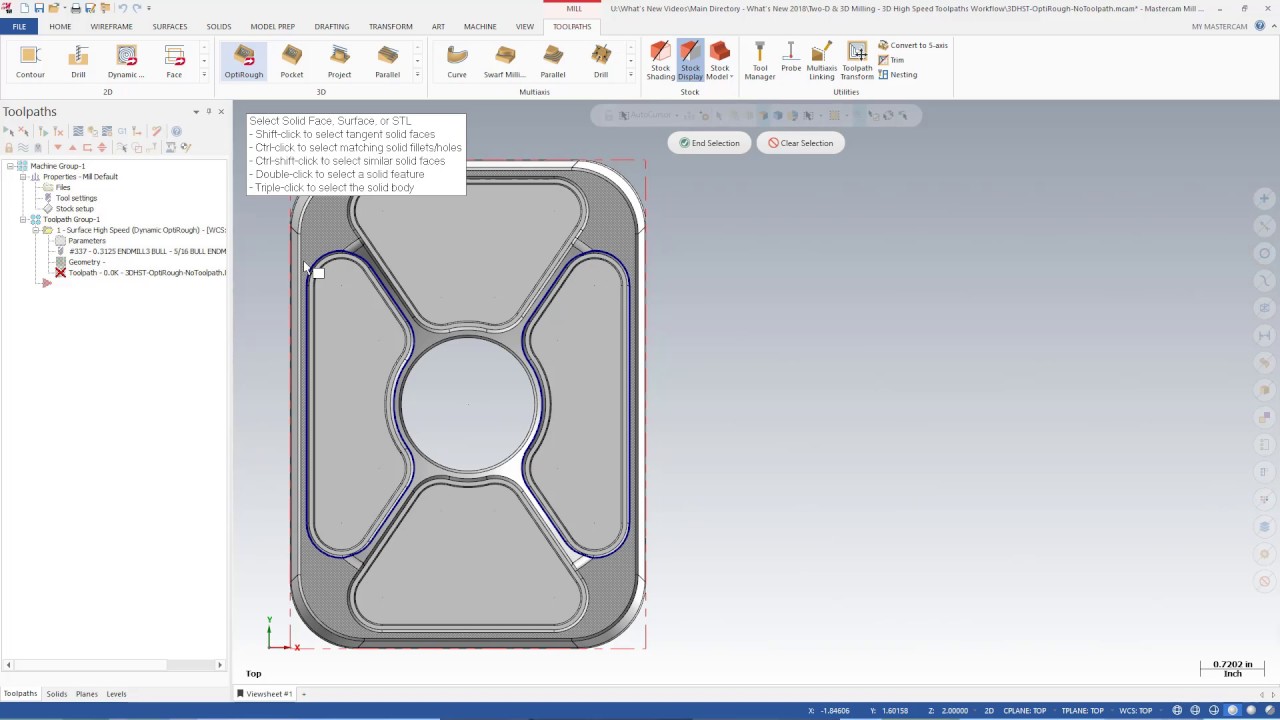Open Toolpath Transform
1280x720 pixels.
coord(857,61)
